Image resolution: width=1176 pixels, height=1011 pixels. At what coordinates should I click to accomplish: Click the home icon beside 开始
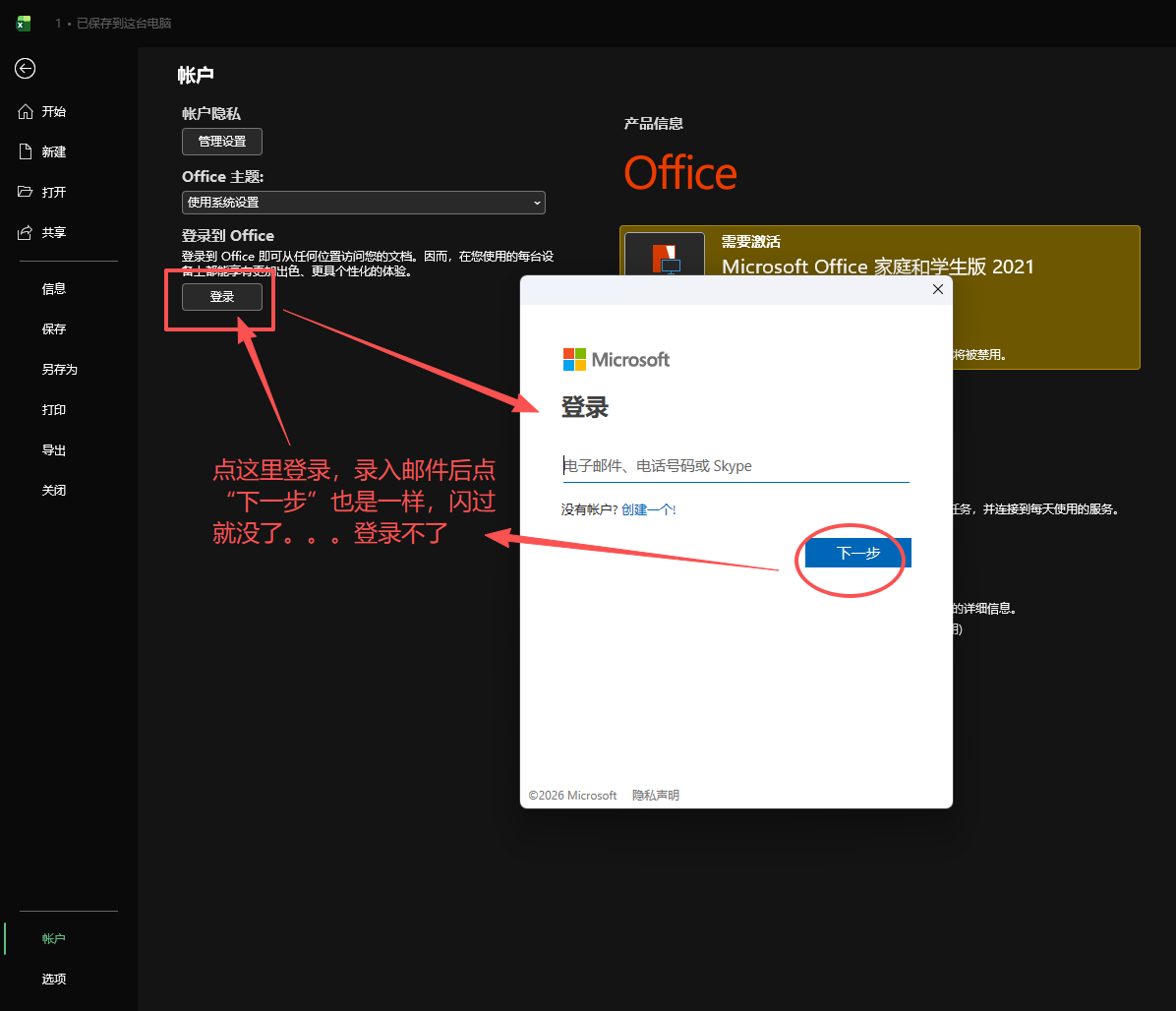26,112
